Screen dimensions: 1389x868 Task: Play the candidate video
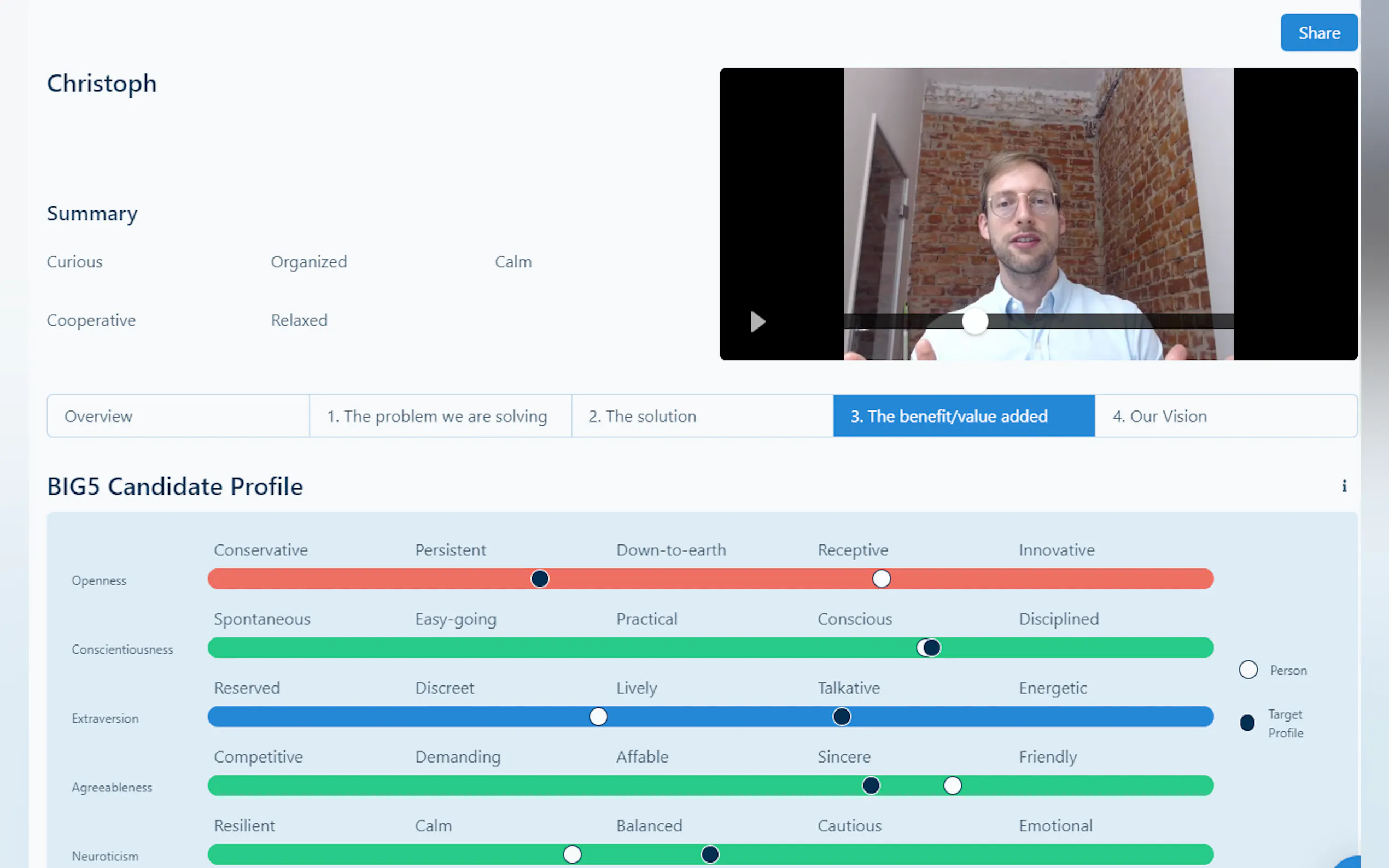pos(757,321)
